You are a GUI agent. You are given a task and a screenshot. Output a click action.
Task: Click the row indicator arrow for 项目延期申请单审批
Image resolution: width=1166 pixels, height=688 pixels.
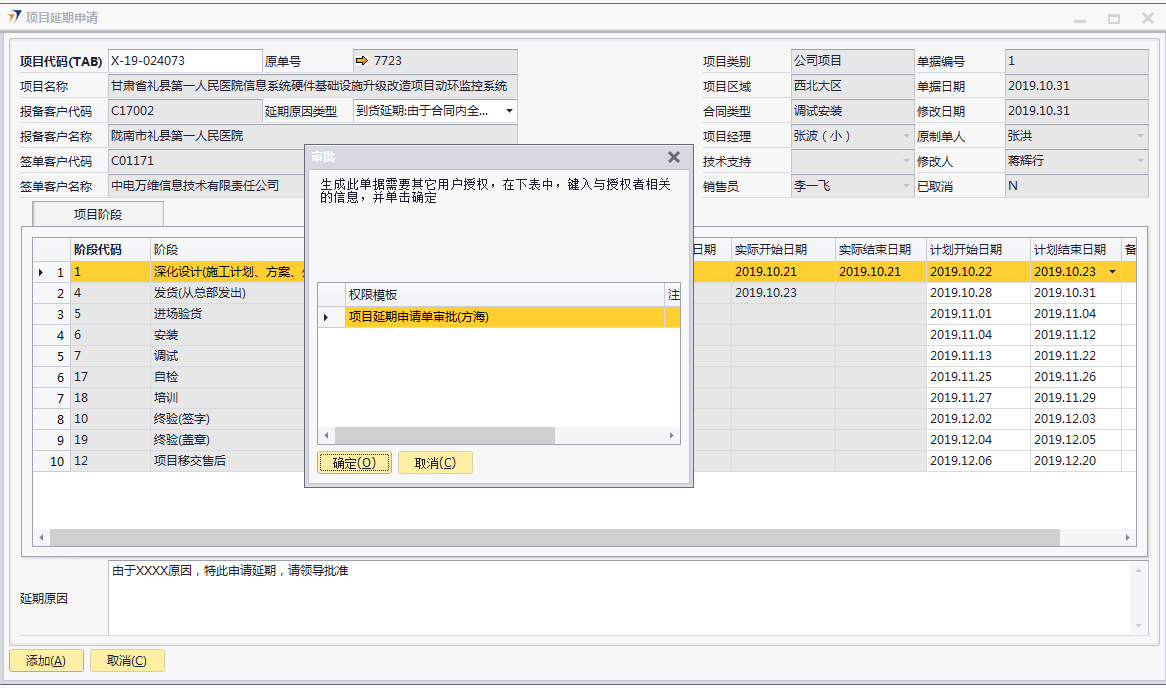326,317
